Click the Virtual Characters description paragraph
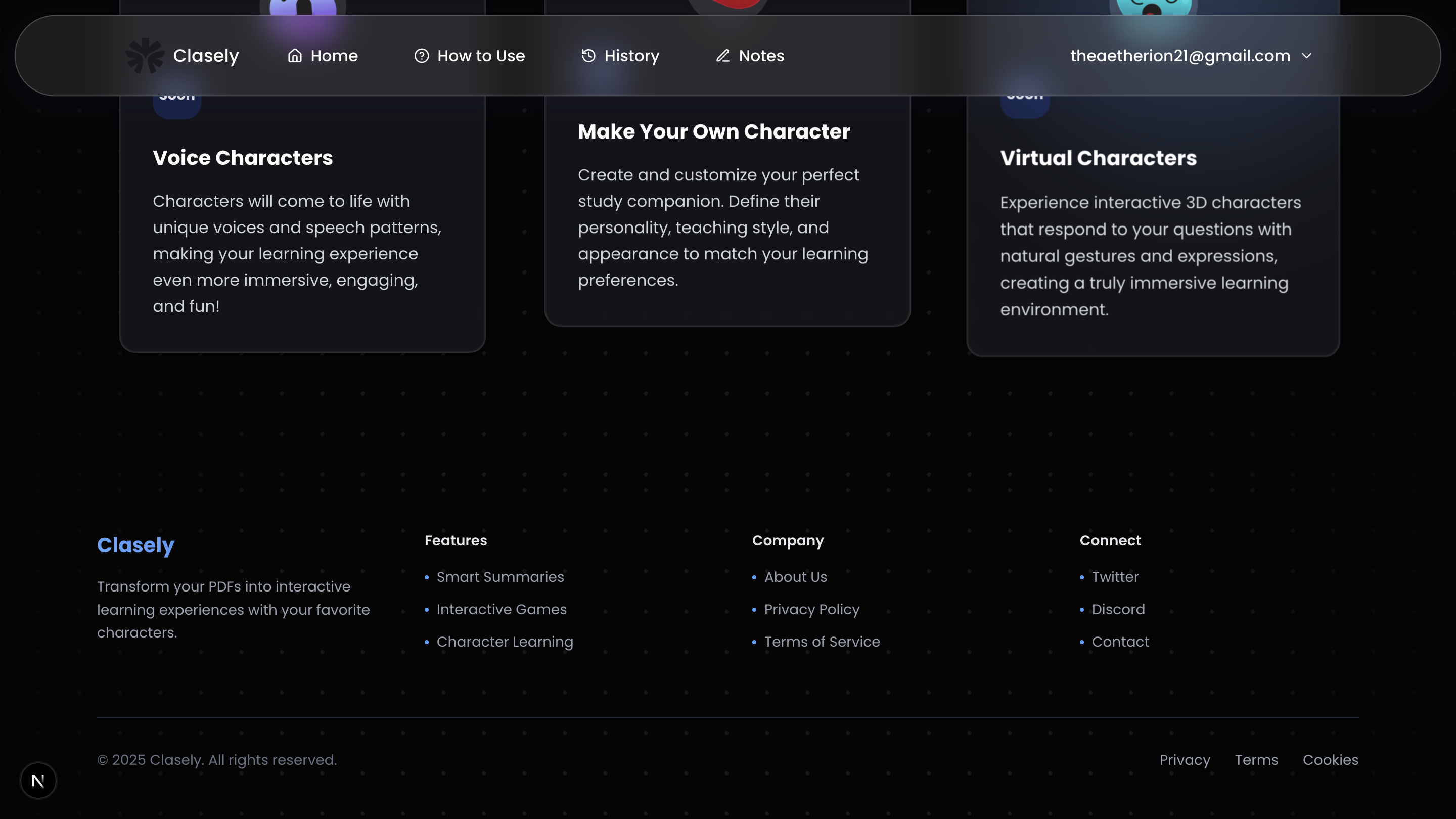The image size is (1456, 819). click(1151, 256)
